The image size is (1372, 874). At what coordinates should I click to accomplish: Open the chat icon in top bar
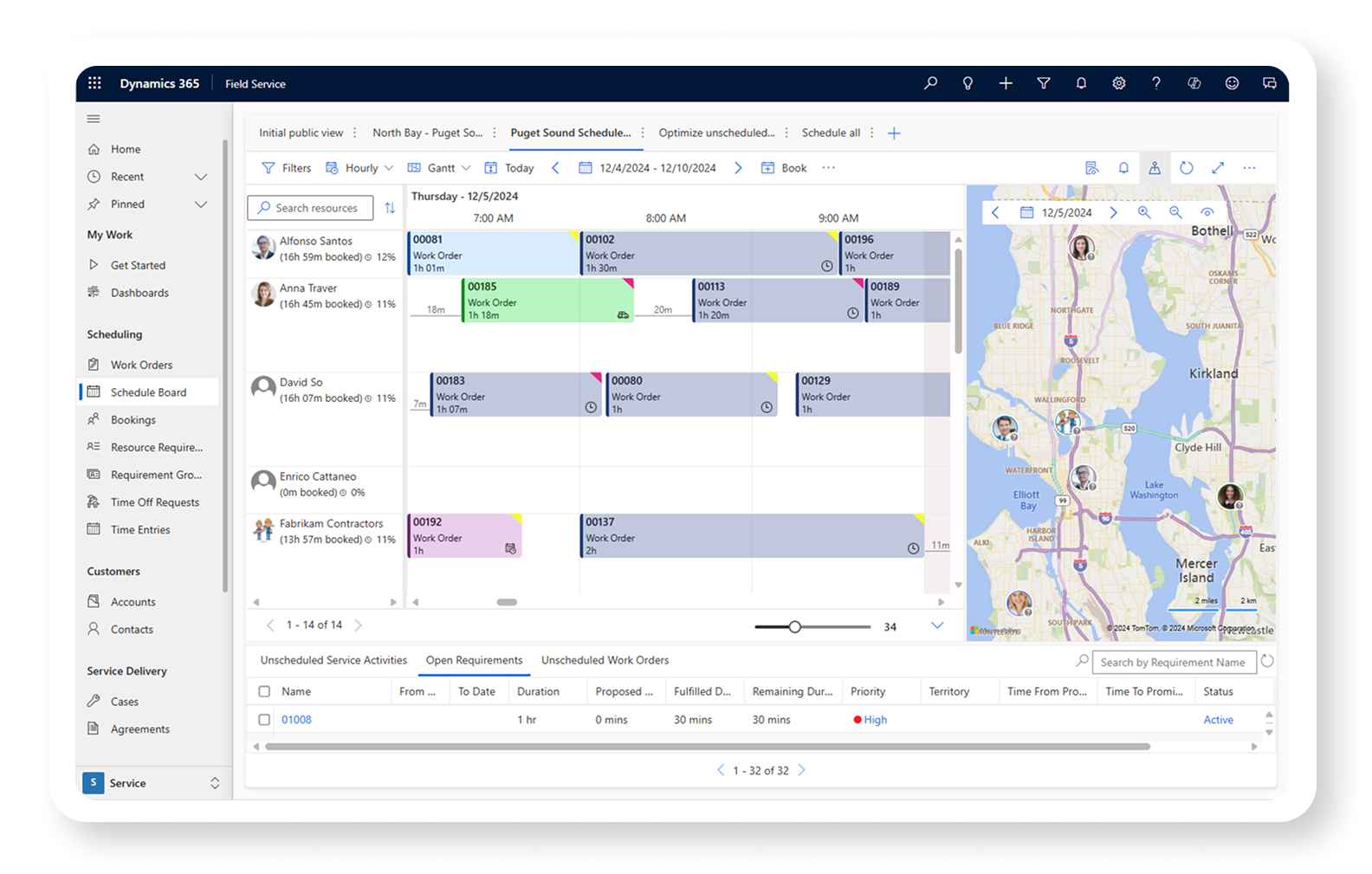pos(1269,83)
